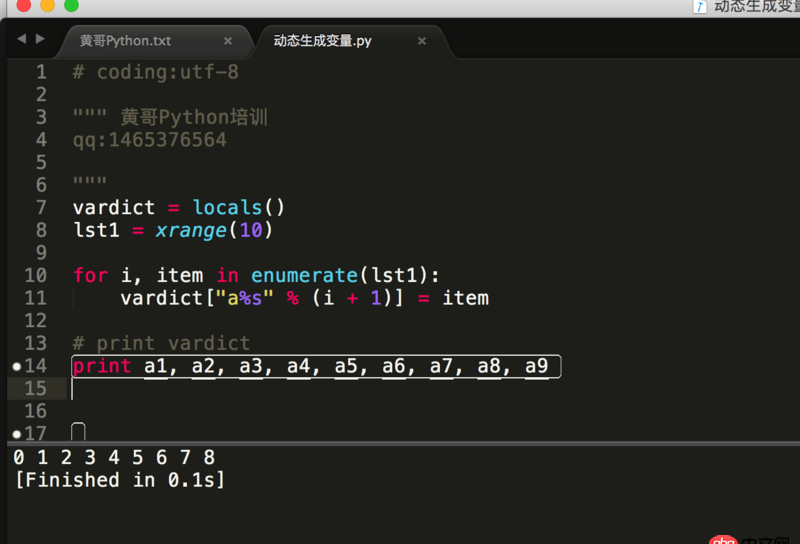Click the document icon in title bar
Screen dimensions: 800x544
(x=700, y=6)
